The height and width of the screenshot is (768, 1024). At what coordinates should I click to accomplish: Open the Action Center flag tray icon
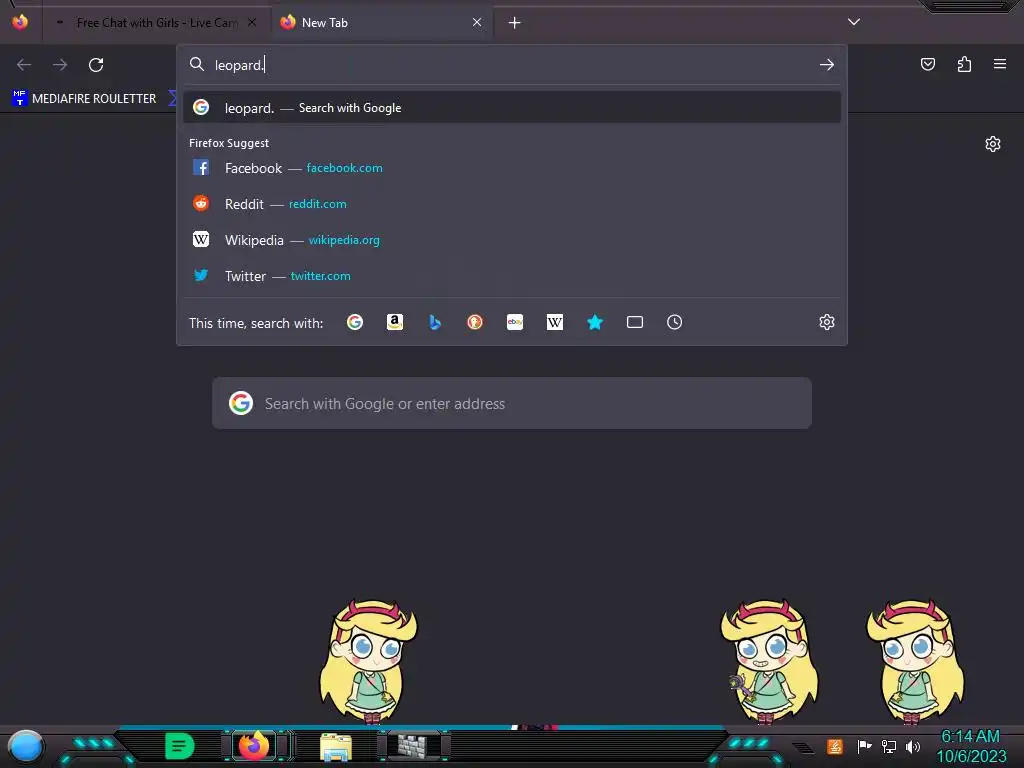[864, 746]
